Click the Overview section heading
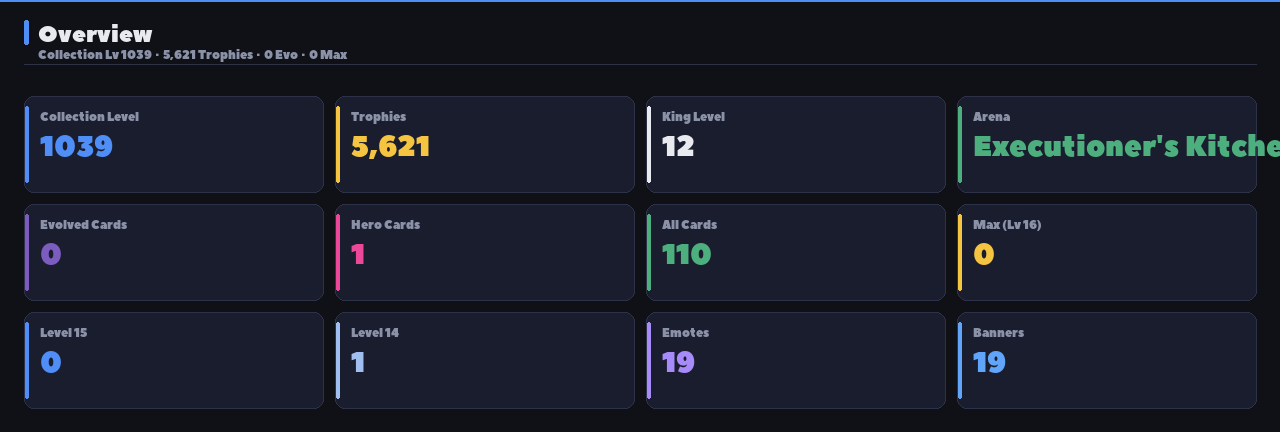 tap(96, 34)
